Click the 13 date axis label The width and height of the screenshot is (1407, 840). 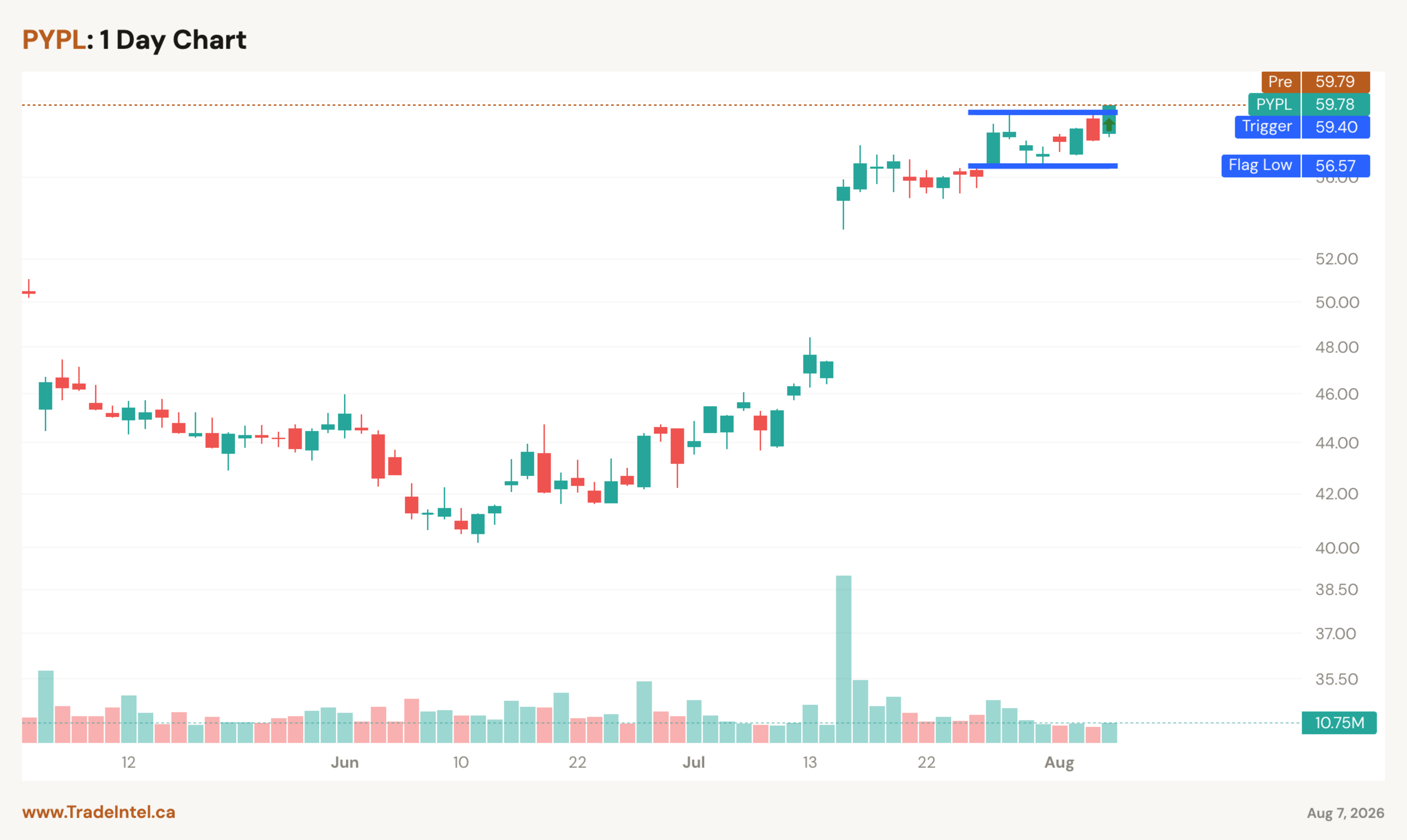pyautogui.click(x=810, y=762)
